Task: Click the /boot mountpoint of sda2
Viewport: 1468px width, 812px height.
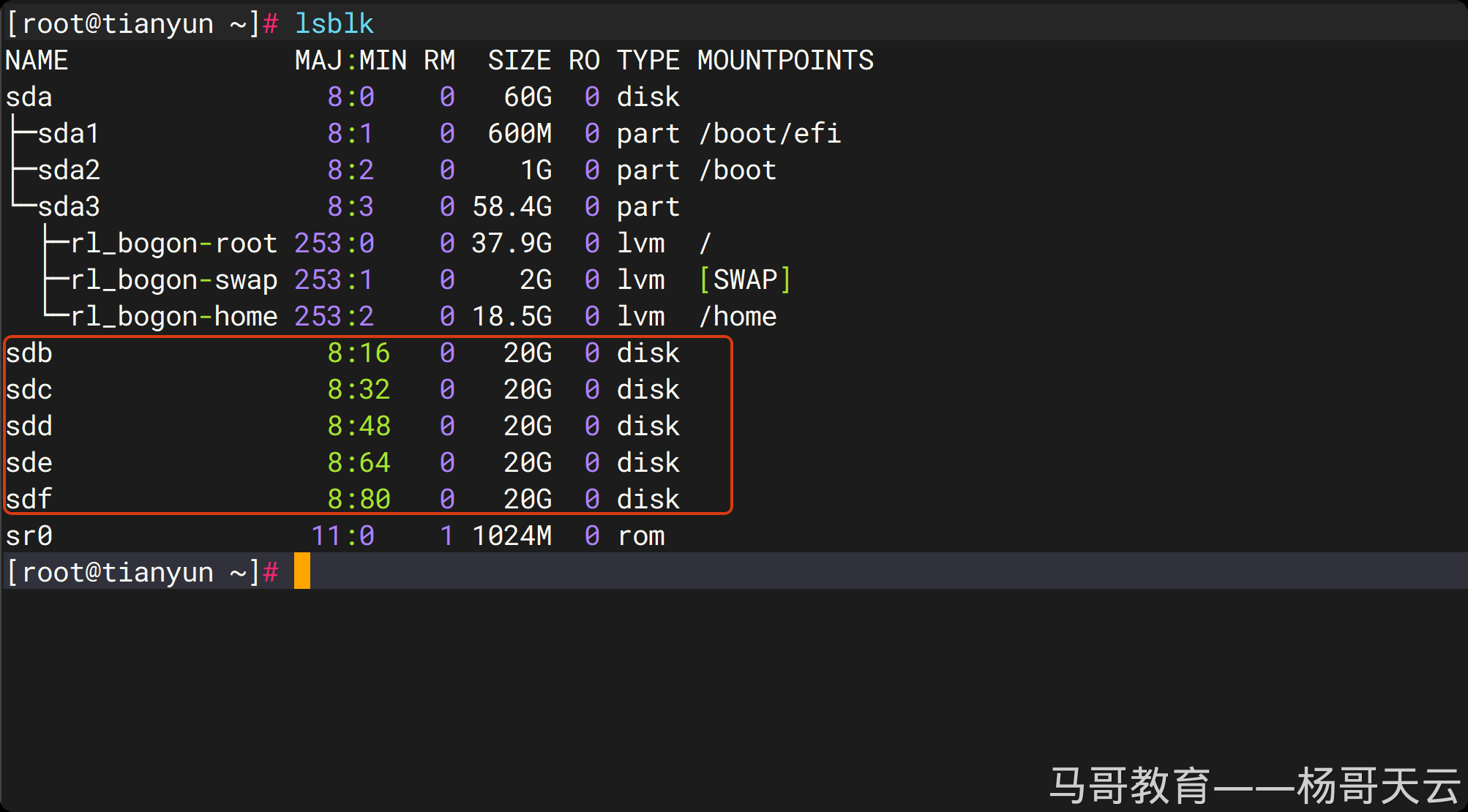Action: click(738, 170)
